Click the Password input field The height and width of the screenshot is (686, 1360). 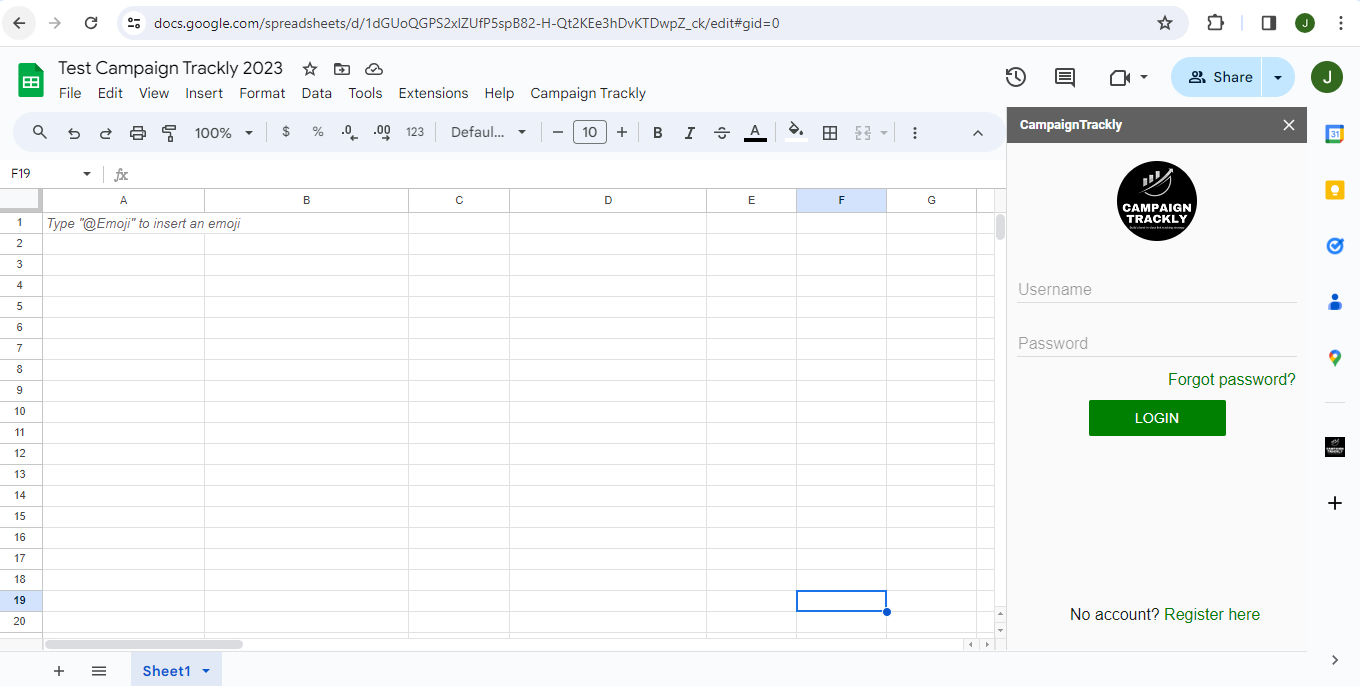[1157, 343]
